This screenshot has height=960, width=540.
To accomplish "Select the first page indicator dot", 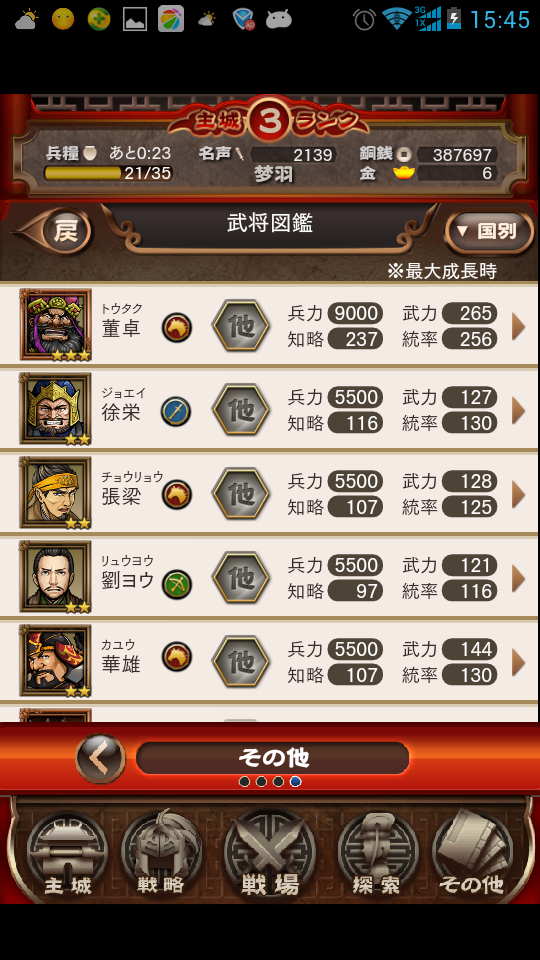I will click(x=244, y=782).
